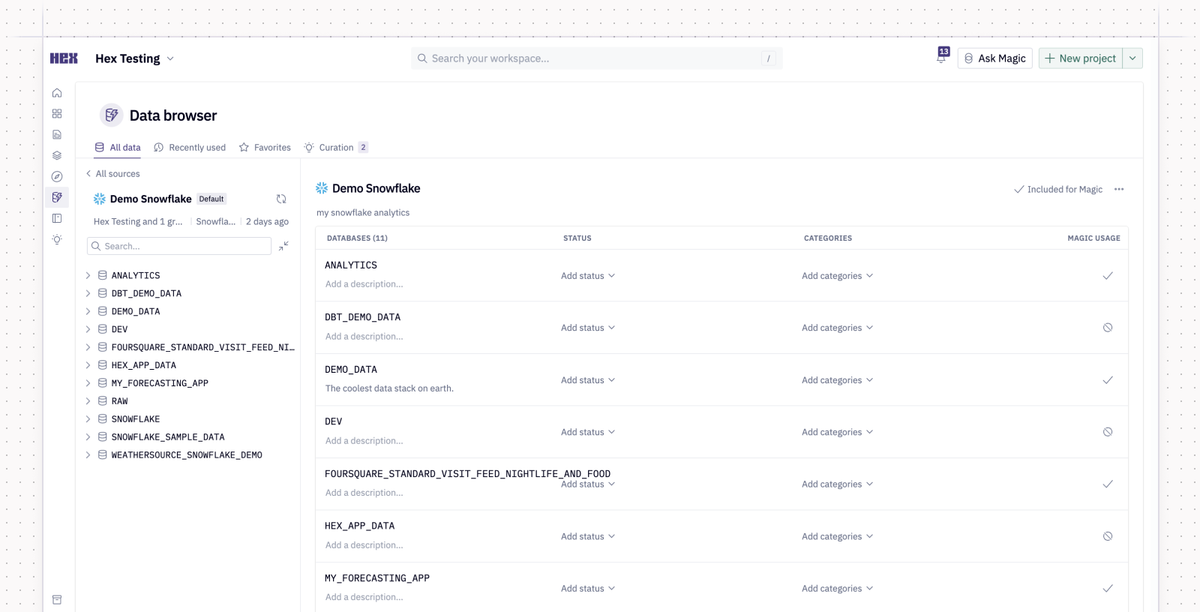Toggle Magic usage for FOURSQUARE row
This screenshot has width=1200, height=612.
[x=1108, y=484]
